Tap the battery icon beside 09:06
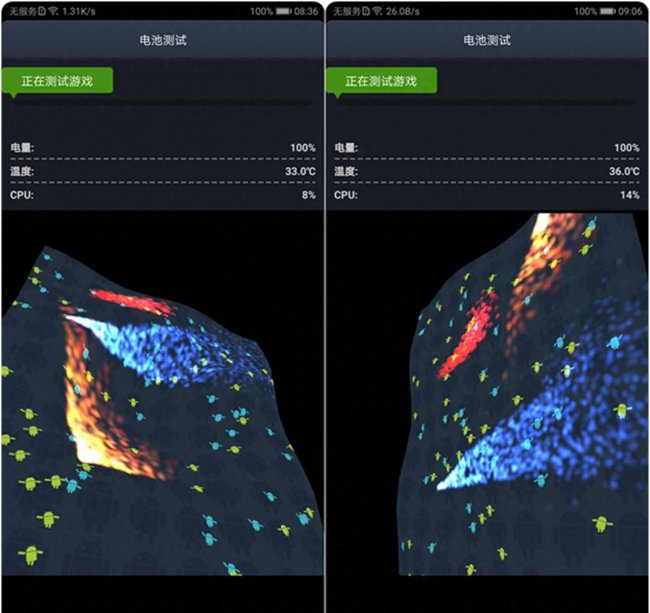650x613 pixels. pos(608,11)
